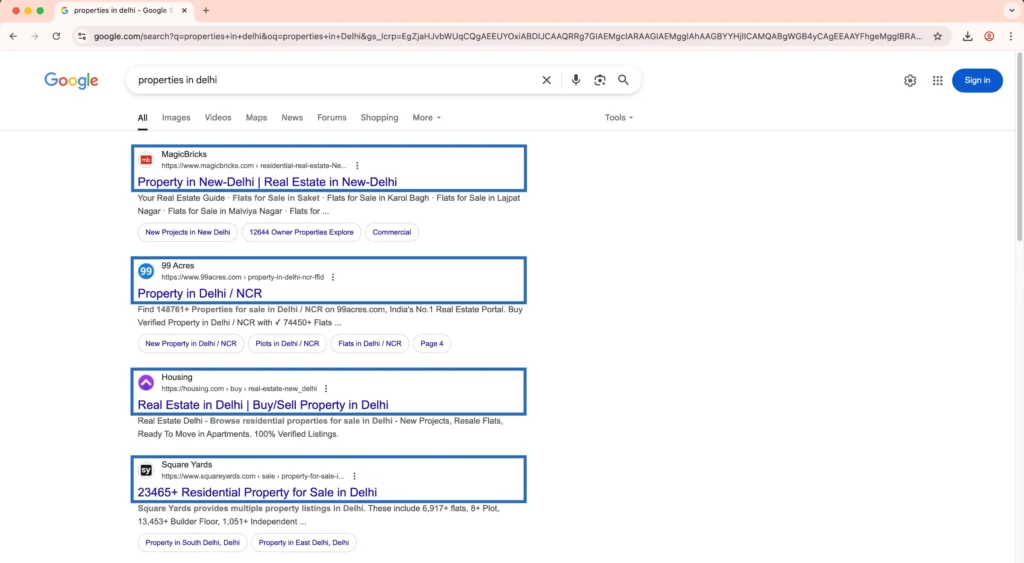Image resolution: width=1024 pixels, height=563 pixels.
Task: Click the MagicBricks favicon
Action: [146, 160]
